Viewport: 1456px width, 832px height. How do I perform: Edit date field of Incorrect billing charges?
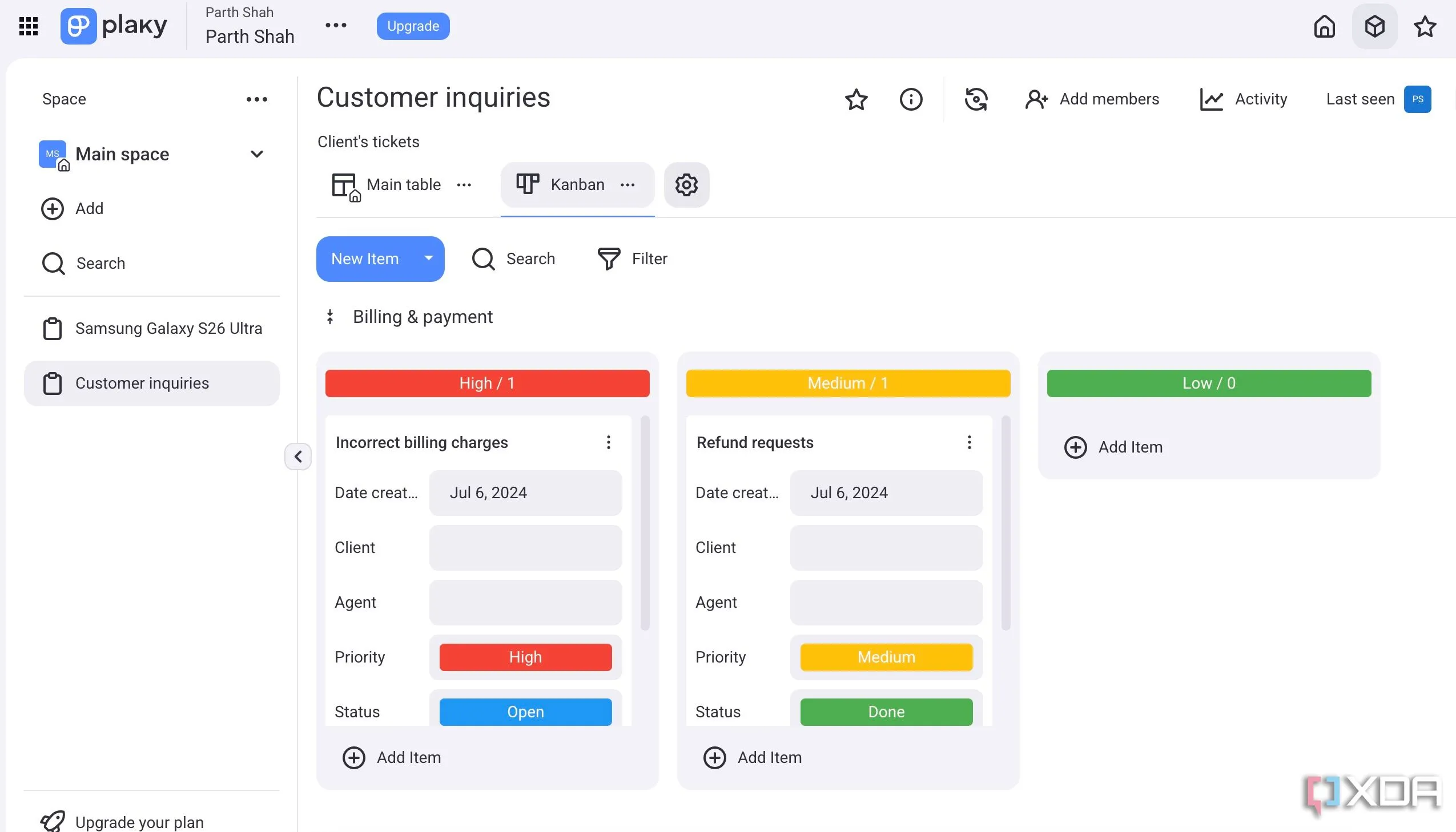click(525, 493)
